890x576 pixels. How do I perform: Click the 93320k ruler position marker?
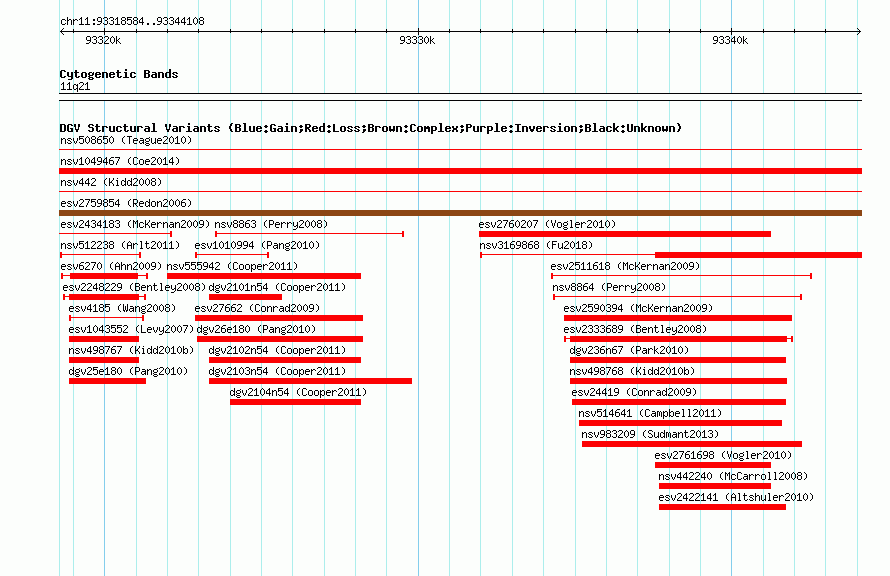click(x=103, y=40)
